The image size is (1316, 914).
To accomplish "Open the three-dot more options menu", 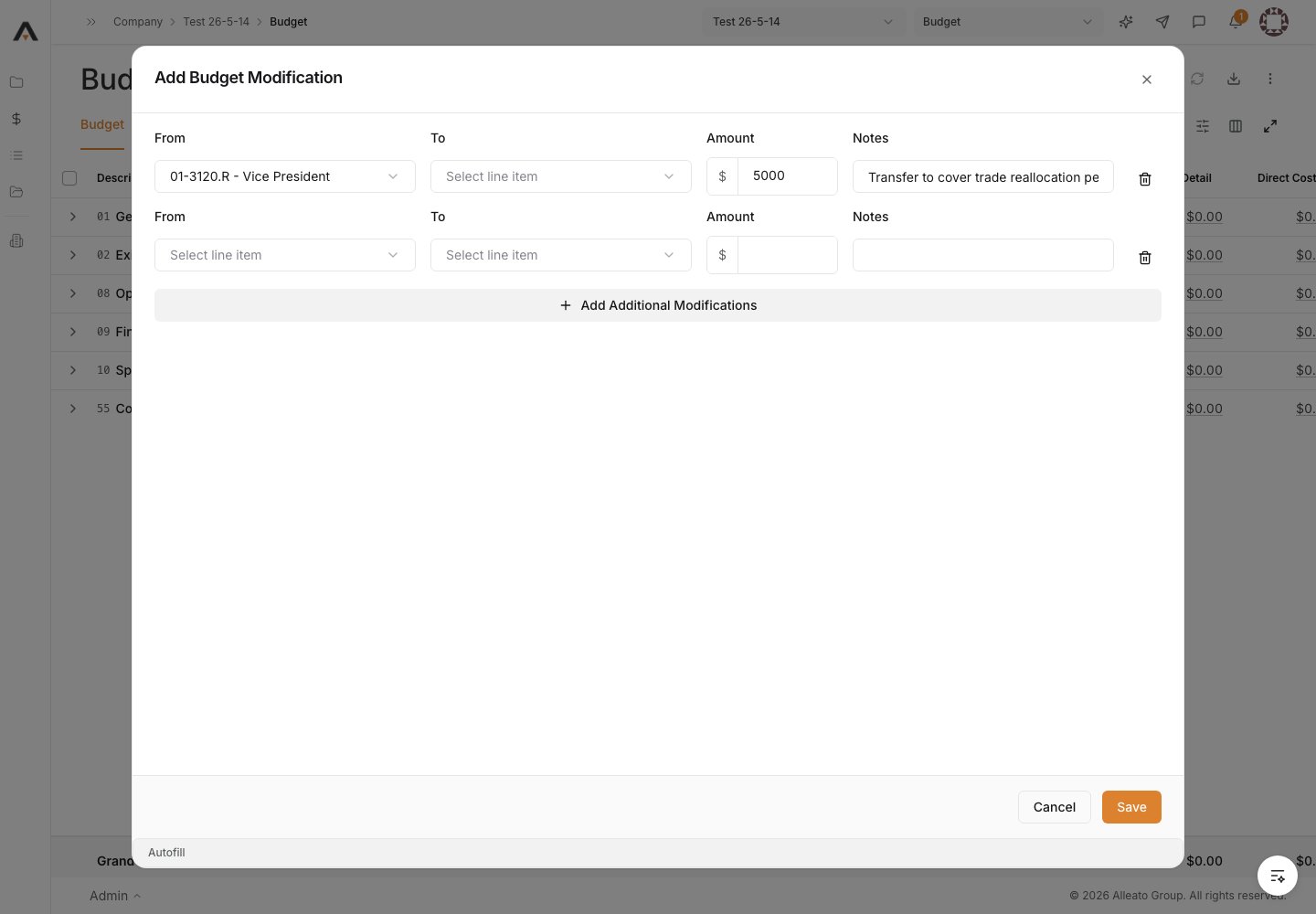I will 1270,79.
